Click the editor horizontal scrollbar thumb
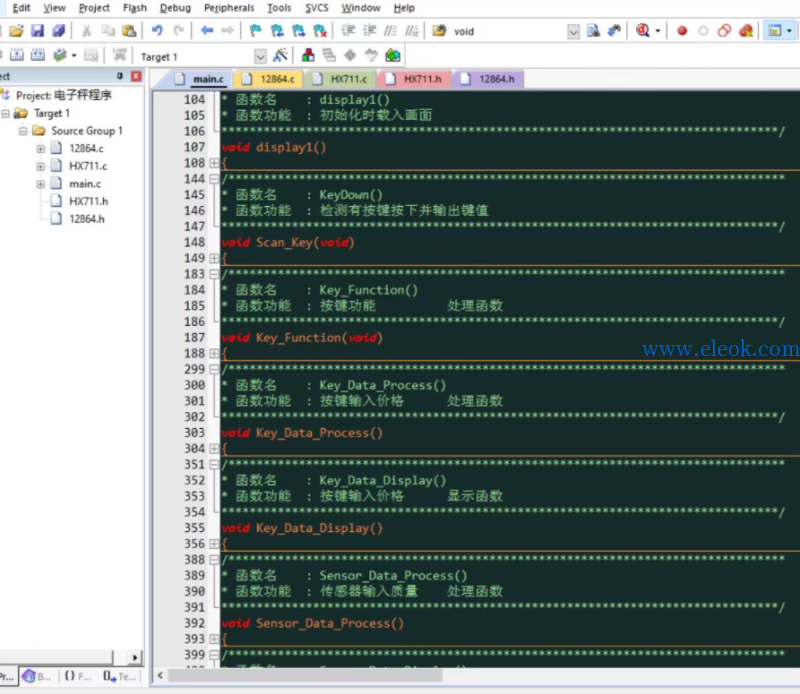800x694 pixels. tap(305, 676)
